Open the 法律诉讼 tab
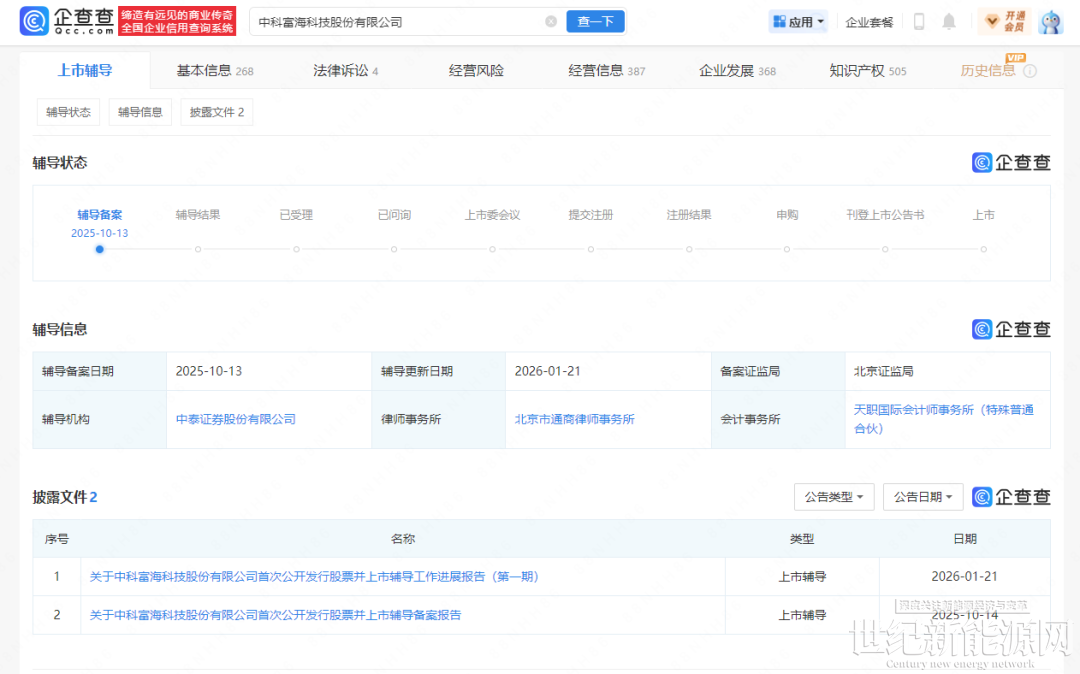This screenshot has width=1080, height=674. click(345, 71)
